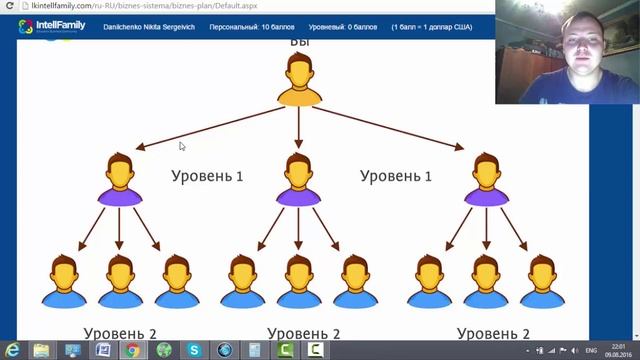Click the 'Уровневый: 0 баллов' header item
The width and height of the screenshot is (640, 360).
pos(343,27)
